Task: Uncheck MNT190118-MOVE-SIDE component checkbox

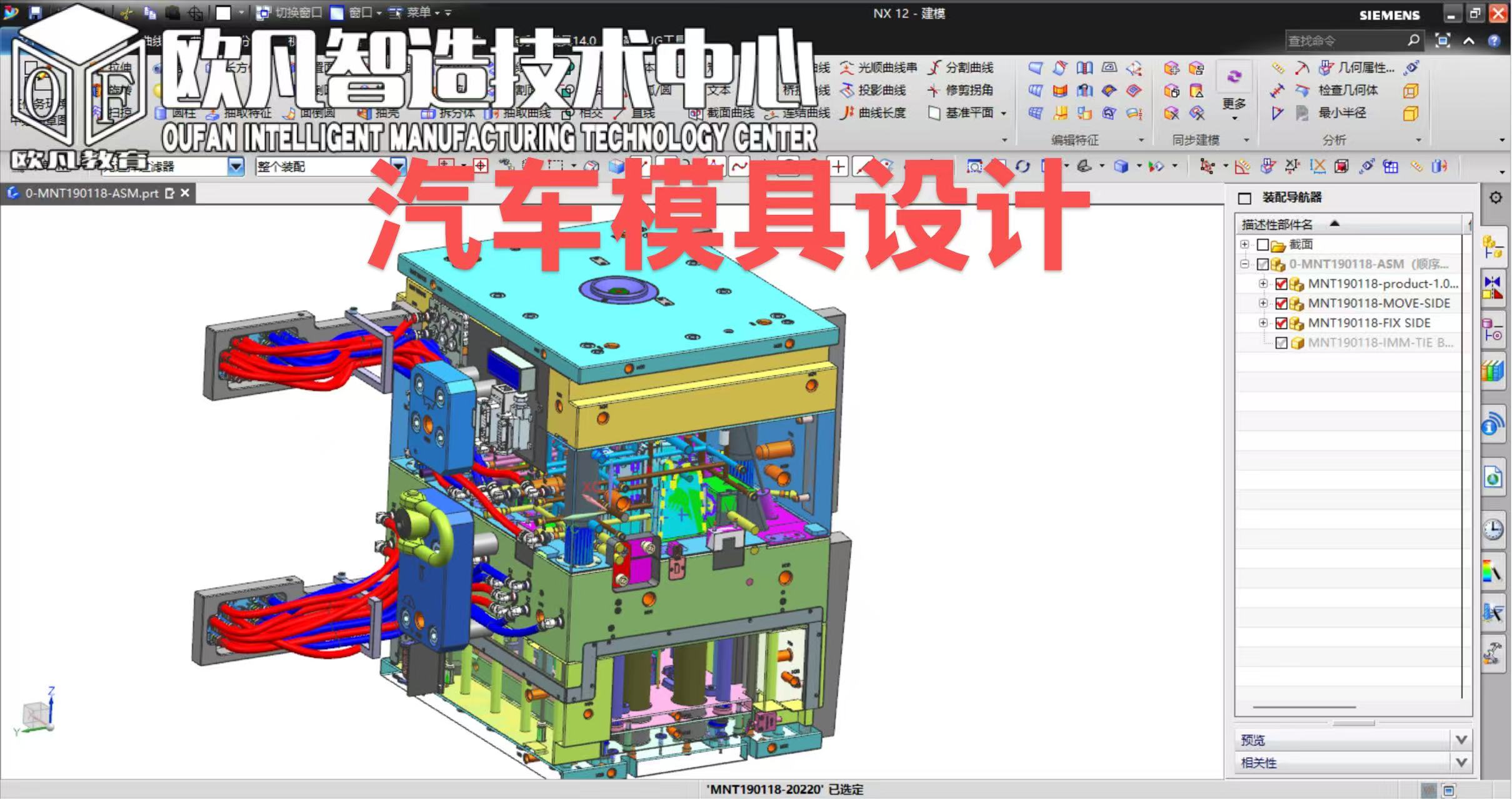Action: 1281,304
